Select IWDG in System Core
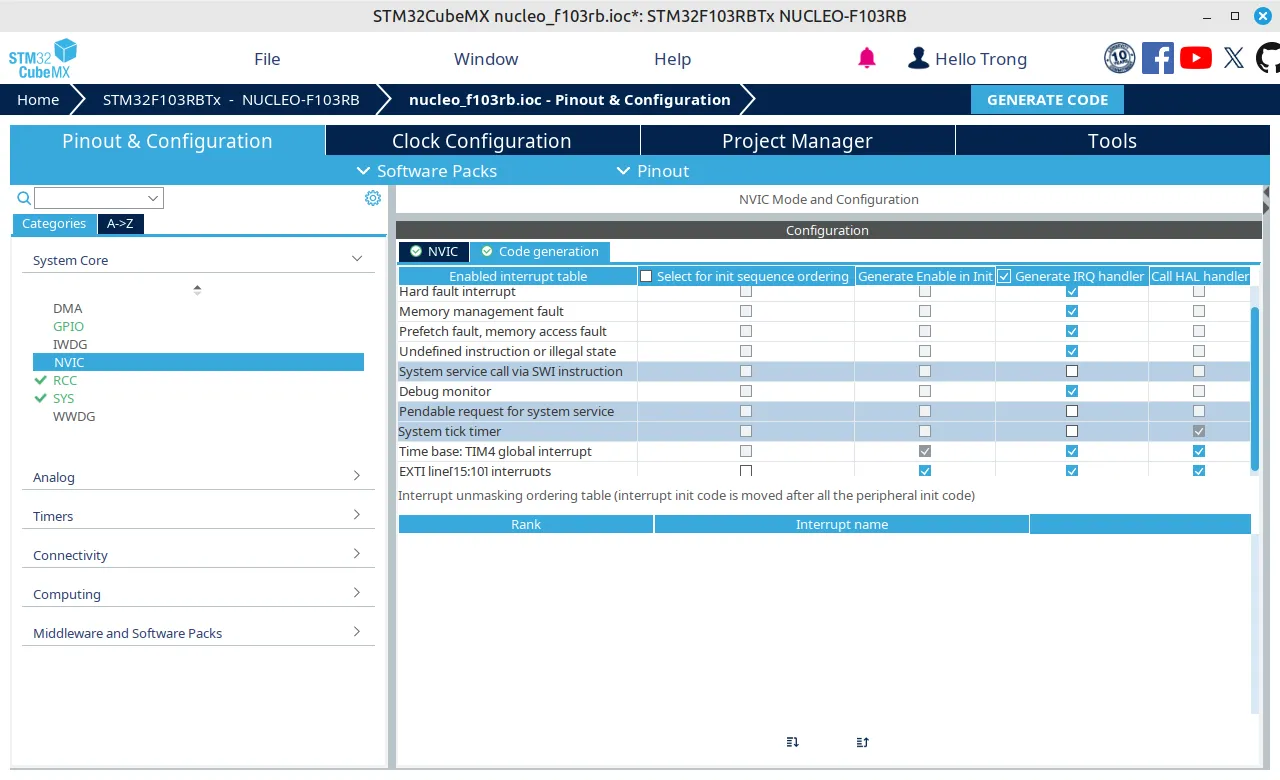The image size is (1280, 780). [70, 344]
